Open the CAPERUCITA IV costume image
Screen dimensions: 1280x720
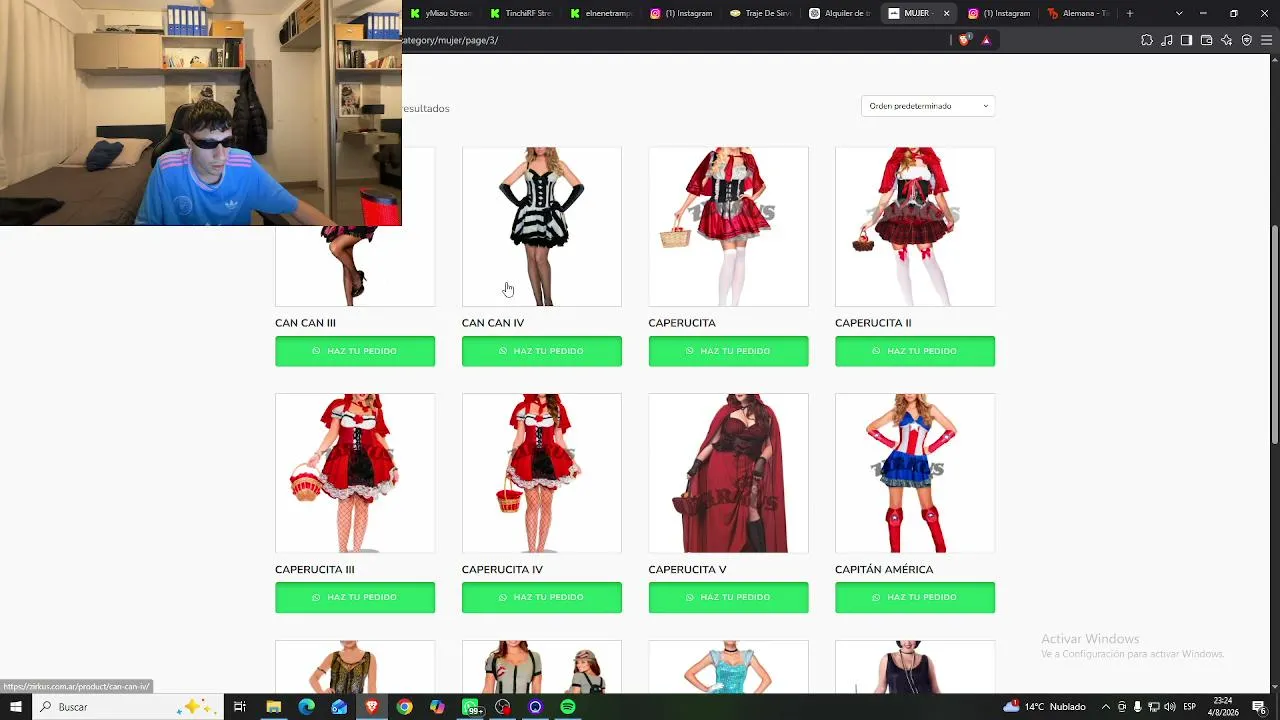[542, 473]
